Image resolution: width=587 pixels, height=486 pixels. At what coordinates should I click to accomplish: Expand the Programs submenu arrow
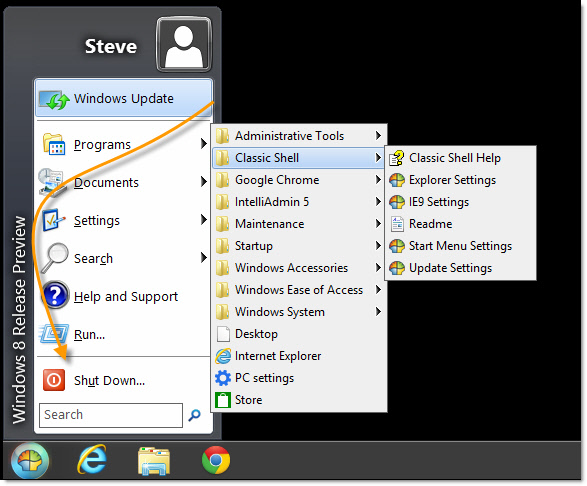pyautogui.click(x=203, y=143)
